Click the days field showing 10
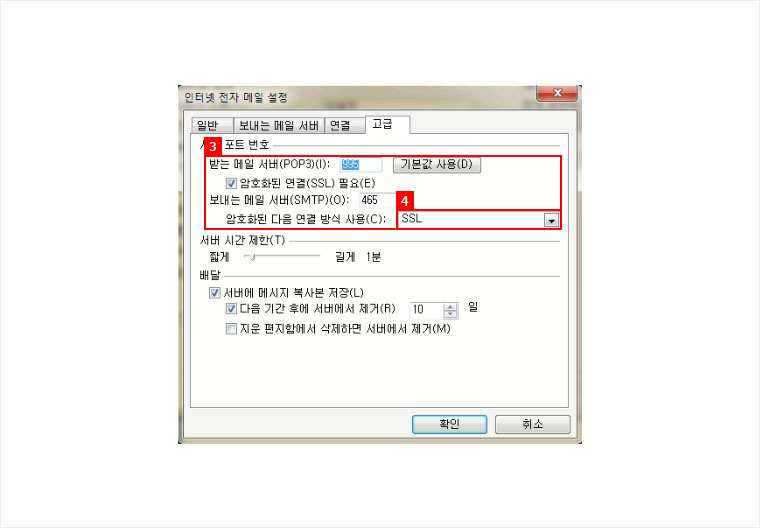Screen dimensions: 760x528 coord(427,310)
